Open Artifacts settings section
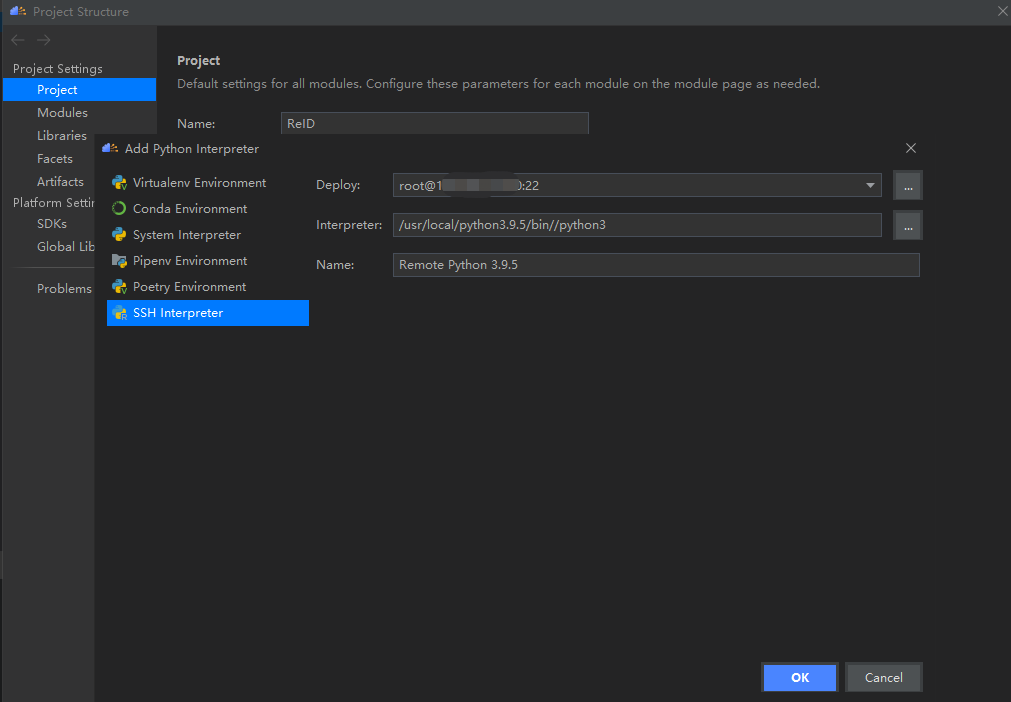 [x=60, y=182]
